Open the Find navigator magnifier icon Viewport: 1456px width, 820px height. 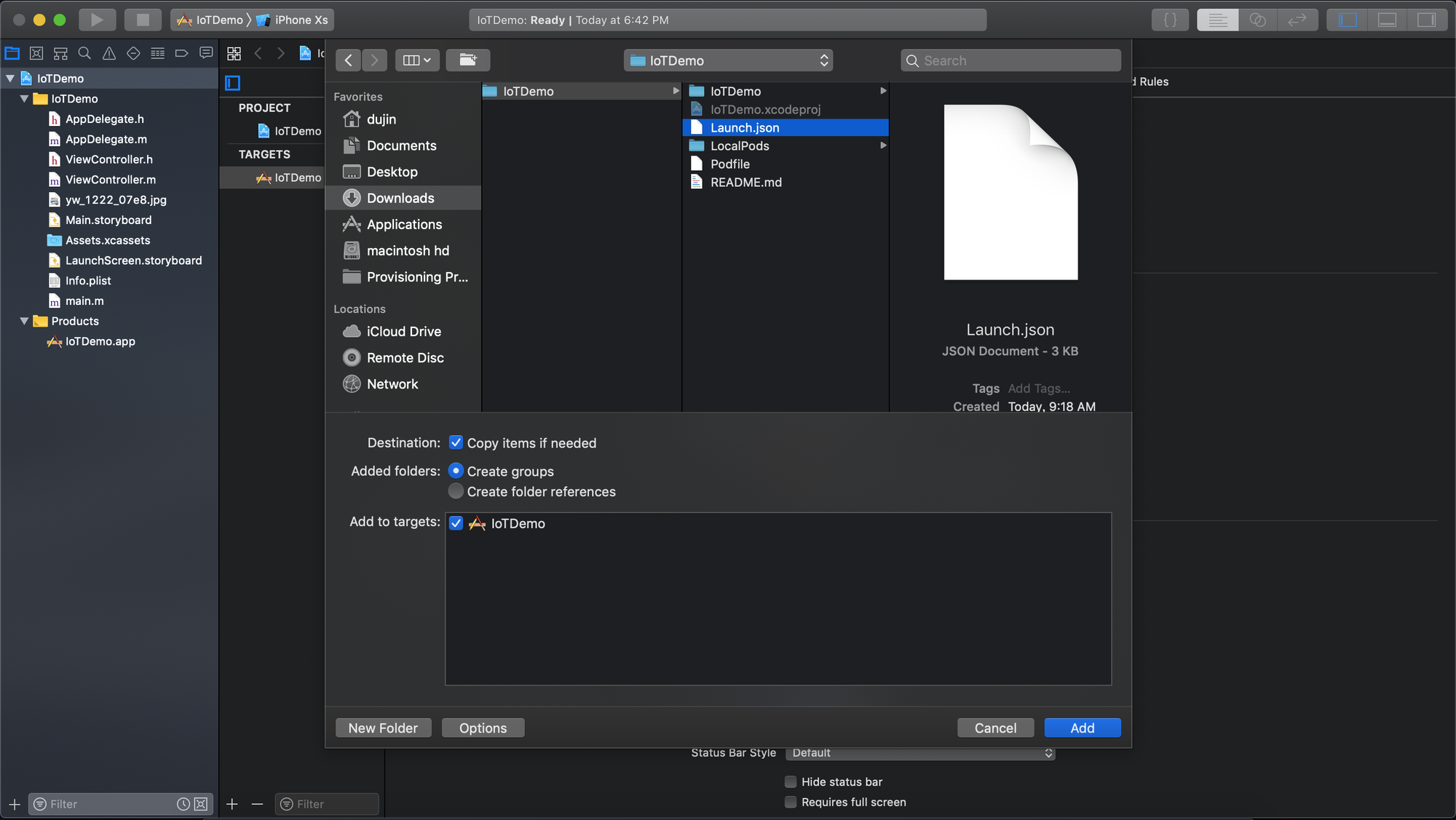click(84, 53)
